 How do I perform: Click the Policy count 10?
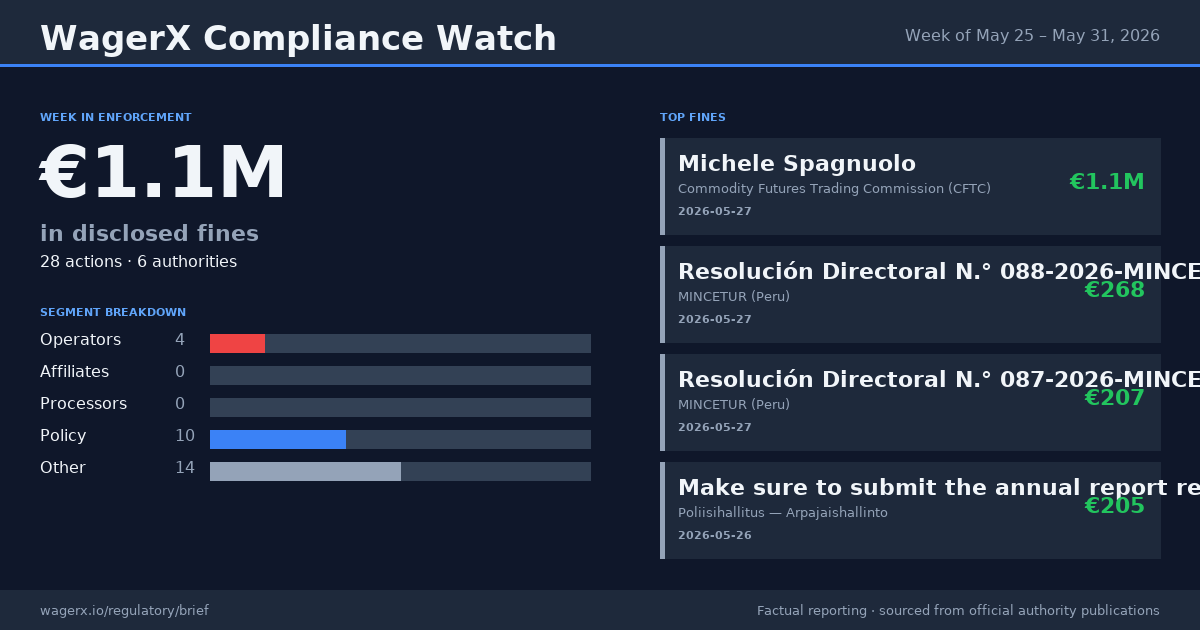coord(185,436)
